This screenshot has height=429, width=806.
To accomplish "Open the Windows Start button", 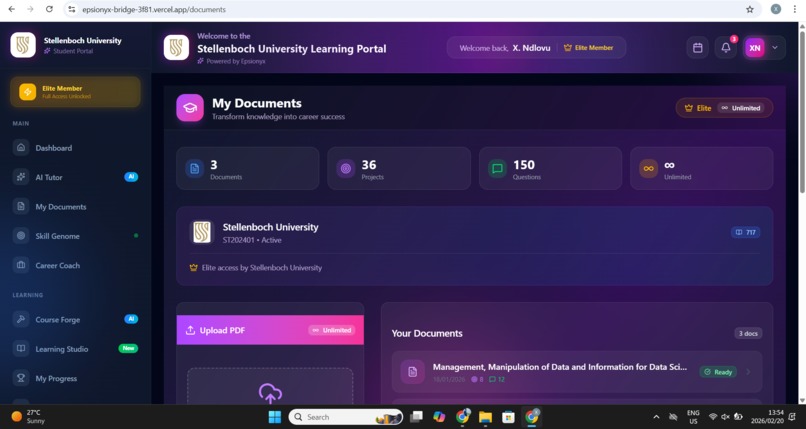I will click(x=275, y=417).
